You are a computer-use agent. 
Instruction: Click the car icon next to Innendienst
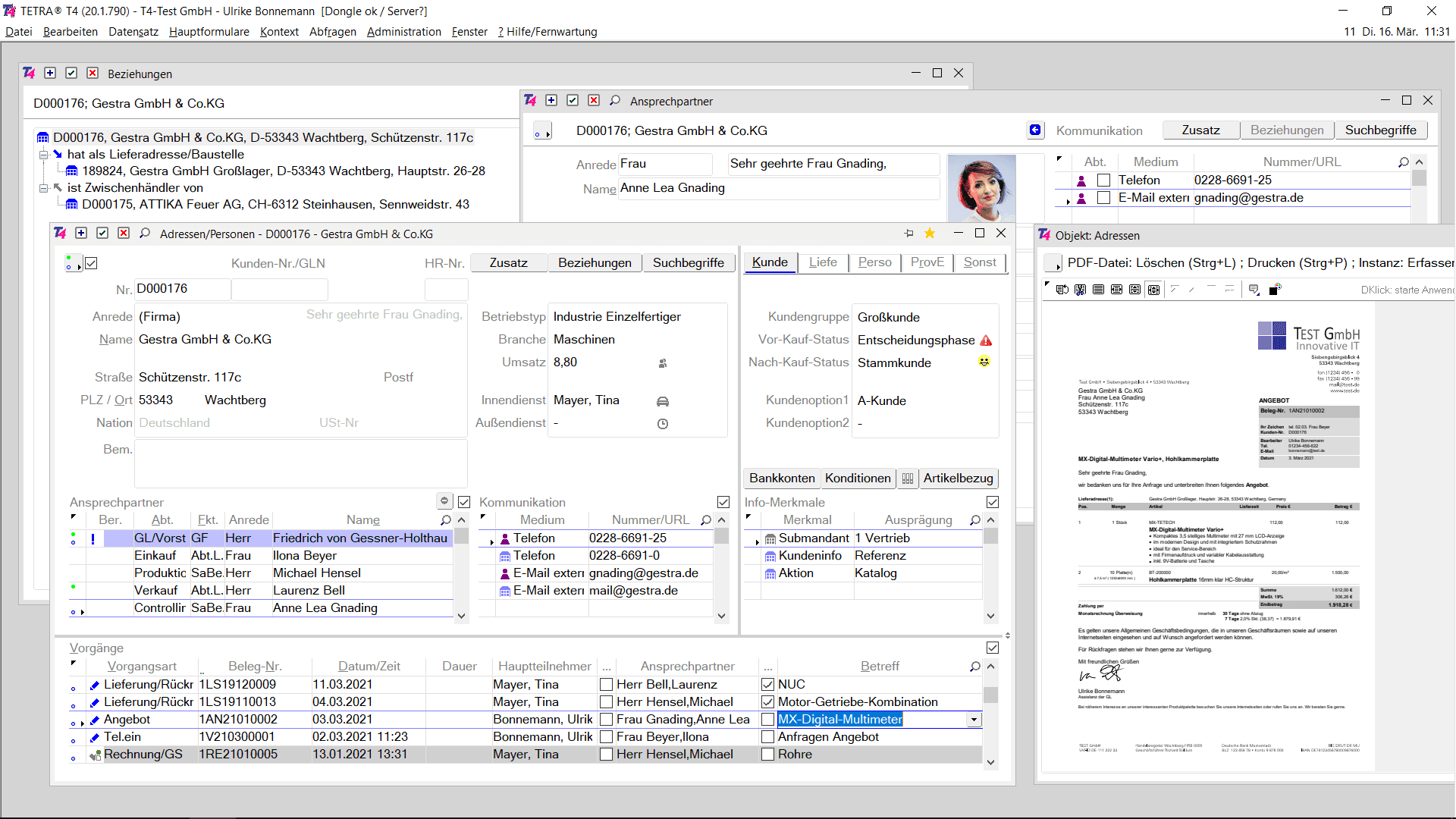click(x=663, y=401)
